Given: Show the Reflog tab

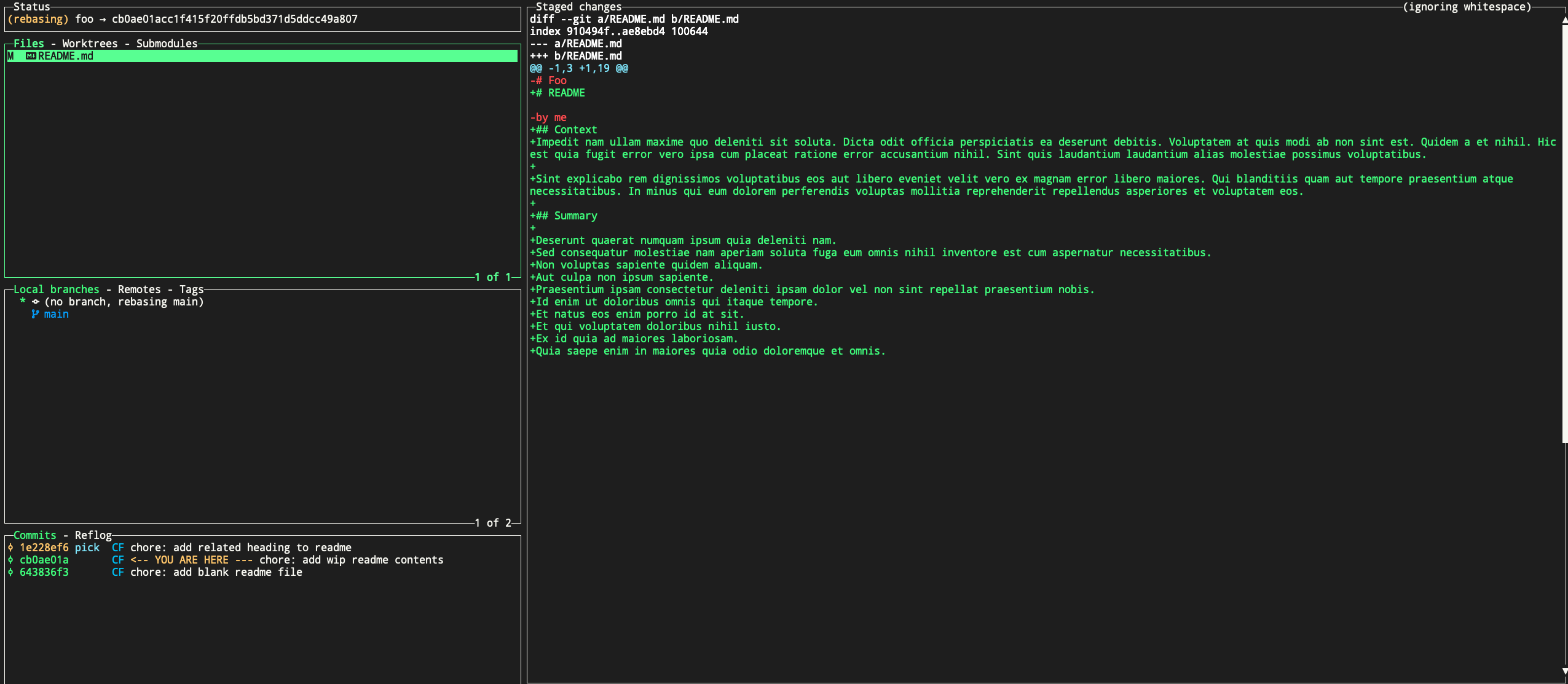Looking at the screenshot, I should tap(93, 535).
